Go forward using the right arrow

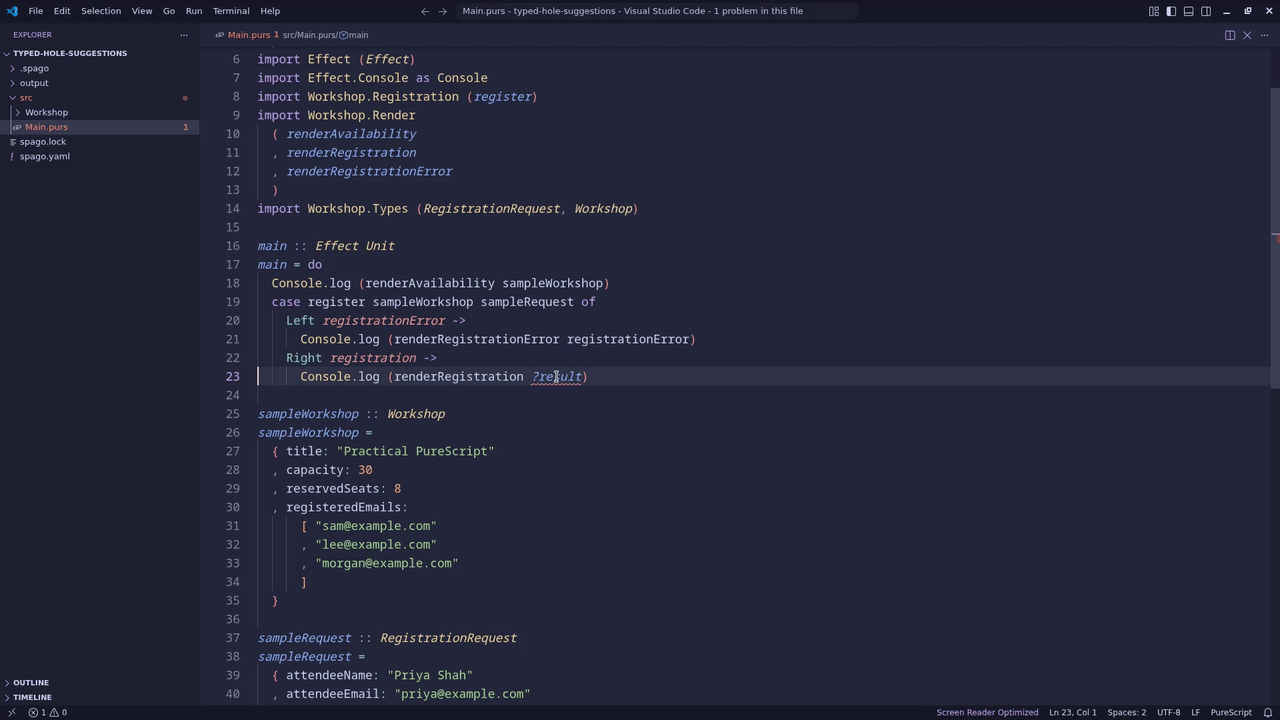coord(443,11)
